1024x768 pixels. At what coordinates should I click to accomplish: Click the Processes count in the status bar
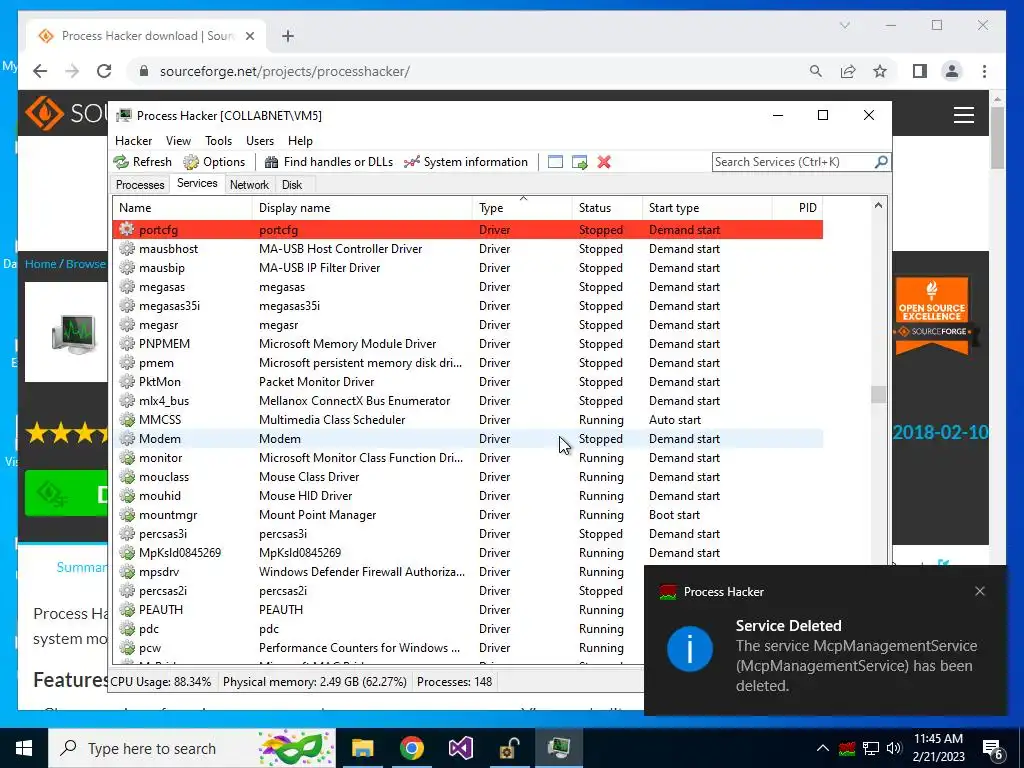pos(455,682)
